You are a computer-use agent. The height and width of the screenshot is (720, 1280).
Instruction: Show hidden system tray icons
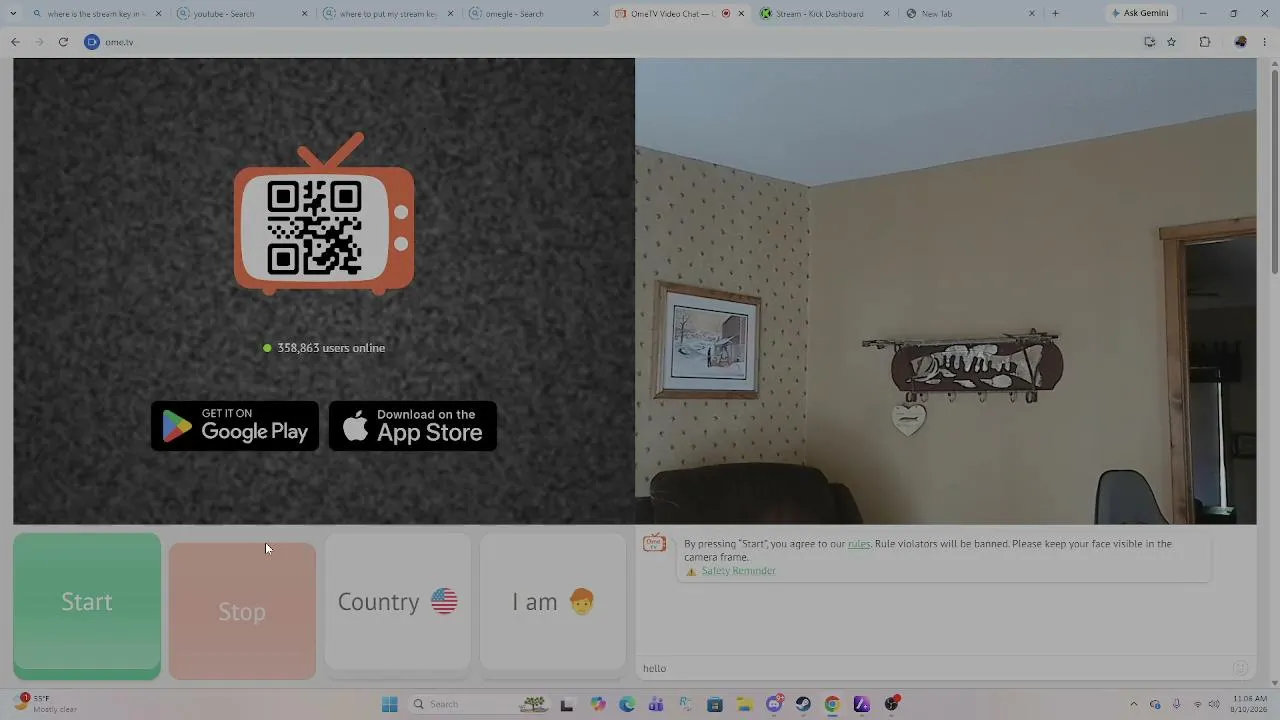tap(1133, 704)
